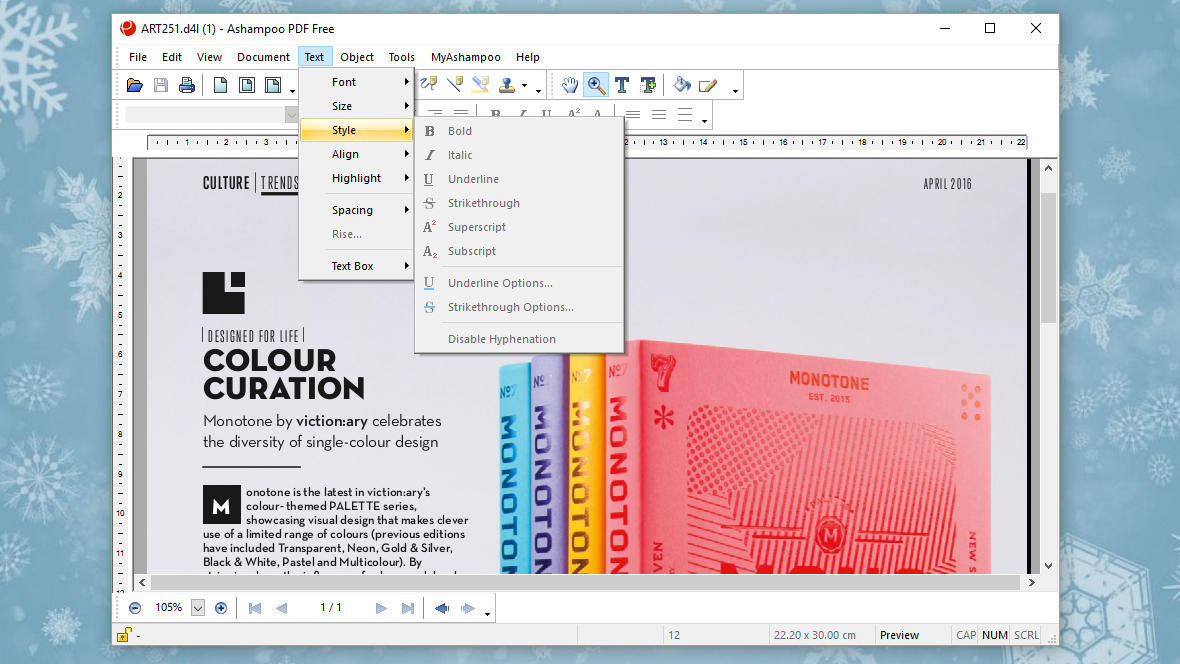Screen dimensions: 1180x664
Task: Click the vertical scrollbar thumb
Action: 1048,257
